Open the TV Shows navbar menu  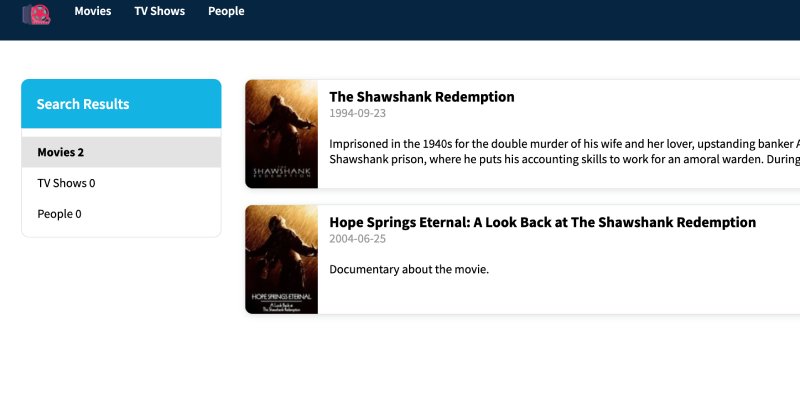coord(160,11)
